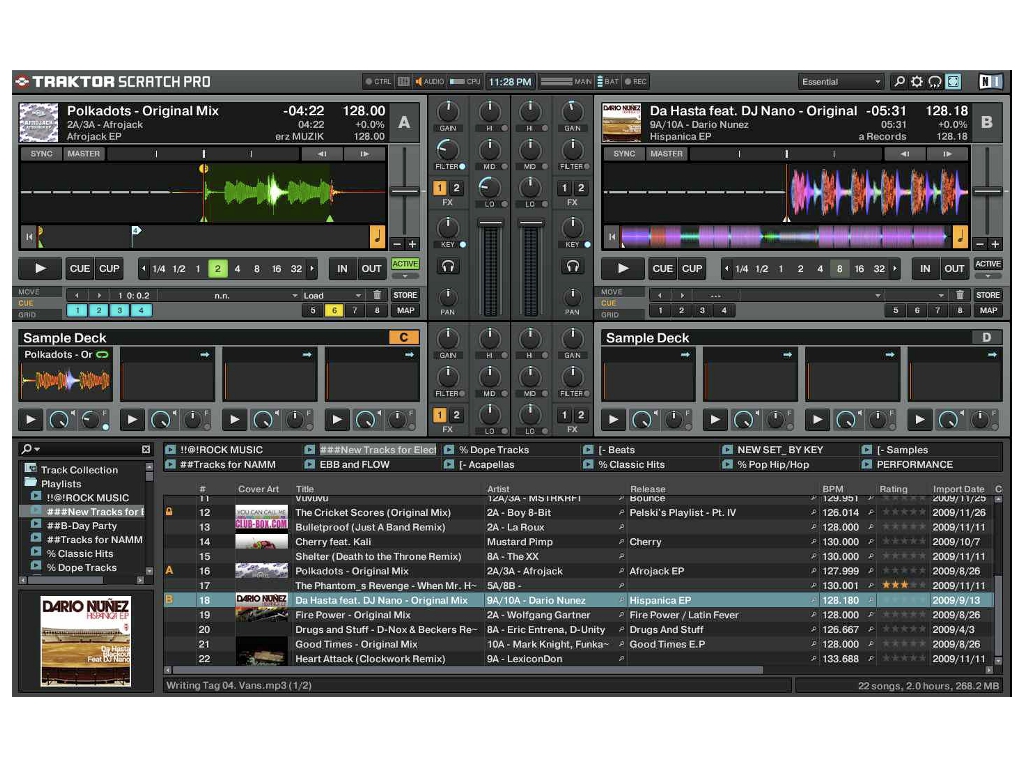This screenshot has height=768, width=1024.
Task: Click Deck A tempo bend right arrow
Action: (x=364, y=154)
